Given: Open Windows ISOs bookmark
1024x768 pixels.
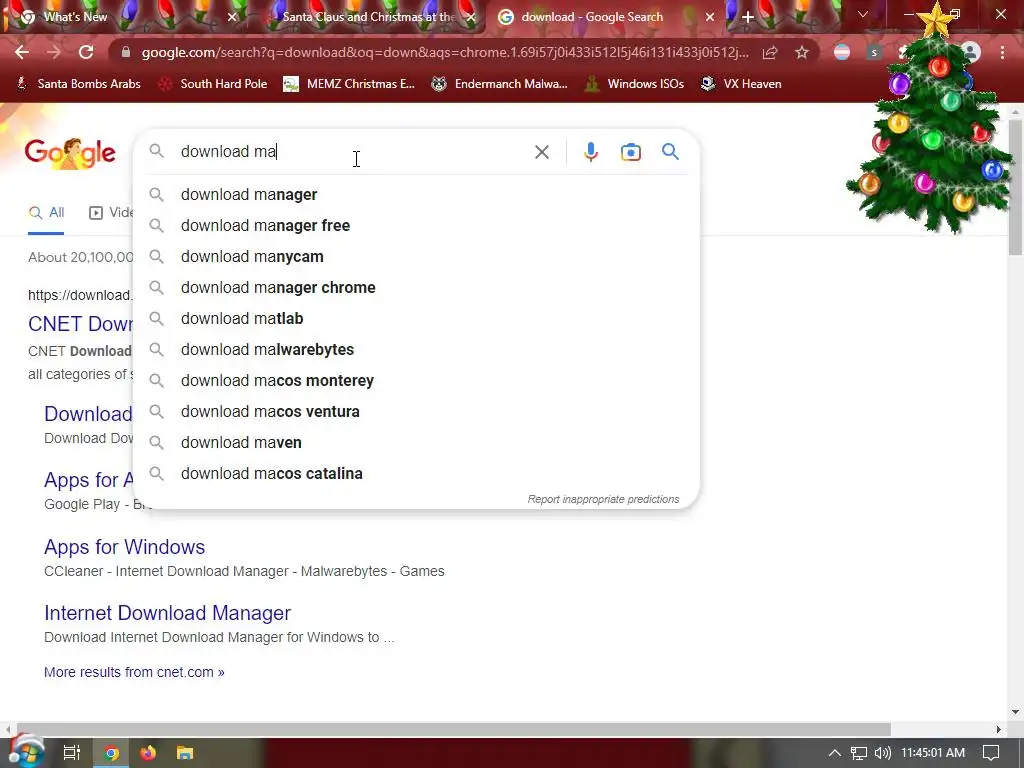Looking at the screenshot, I should [x=634, y=84].
